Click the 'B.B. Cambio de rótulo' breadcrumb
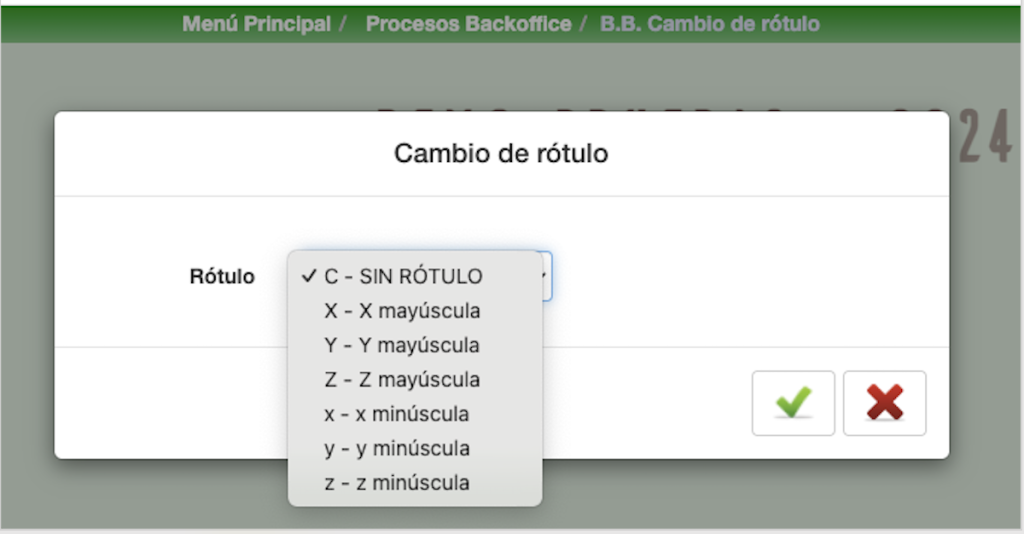 [710, 24]
